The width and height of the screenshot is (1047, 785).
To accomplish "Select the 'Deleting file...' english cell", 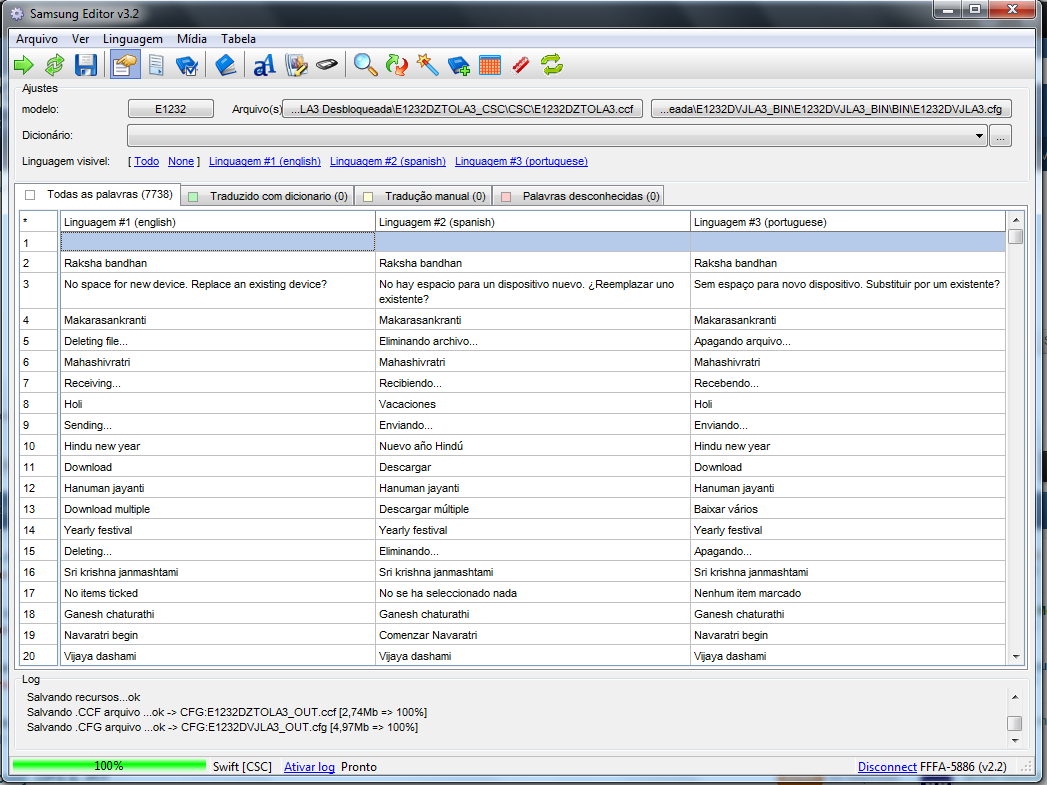I will click(218, 341).
